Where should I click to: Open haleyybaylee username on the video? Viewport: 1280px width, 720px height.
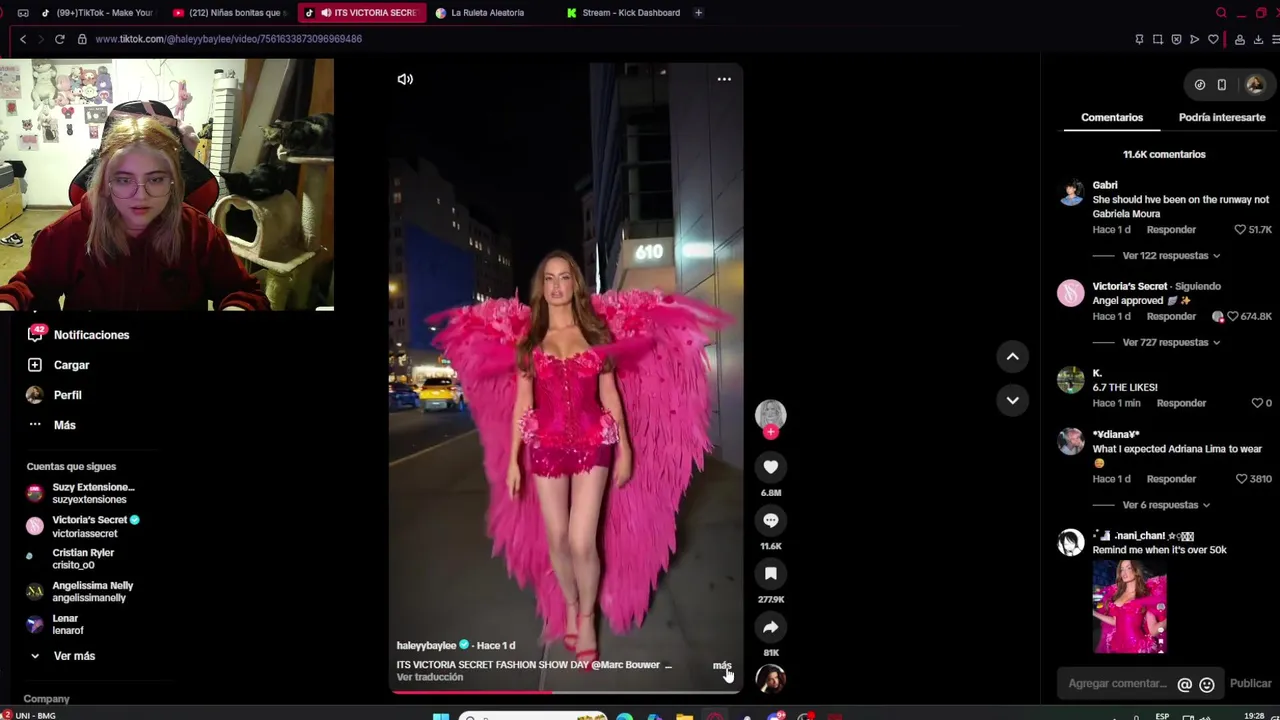click(426, 645)
